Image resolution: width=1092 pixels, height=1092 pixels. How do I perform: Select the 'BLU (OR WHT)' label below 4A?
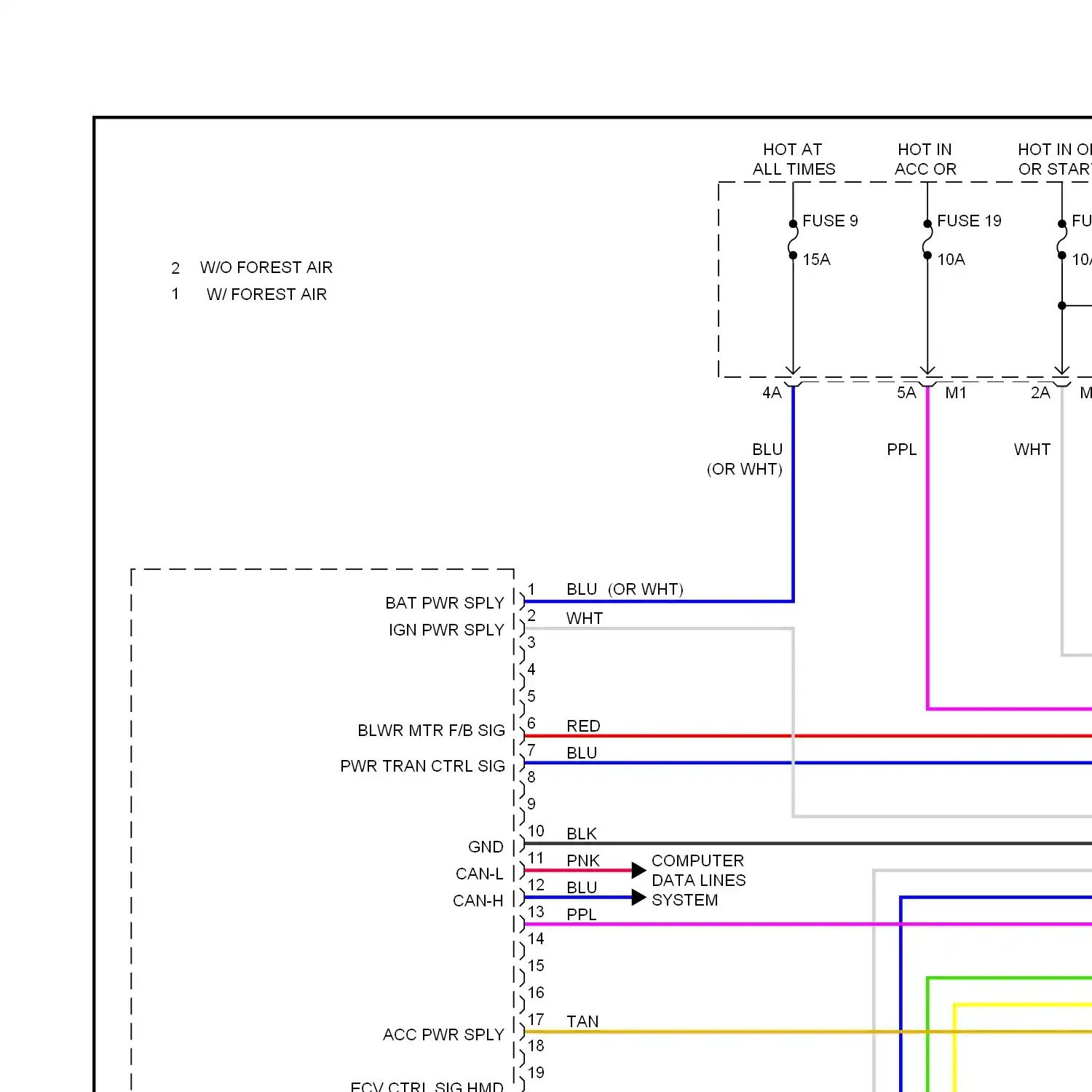pyautogui.click(x=745, y=459)
